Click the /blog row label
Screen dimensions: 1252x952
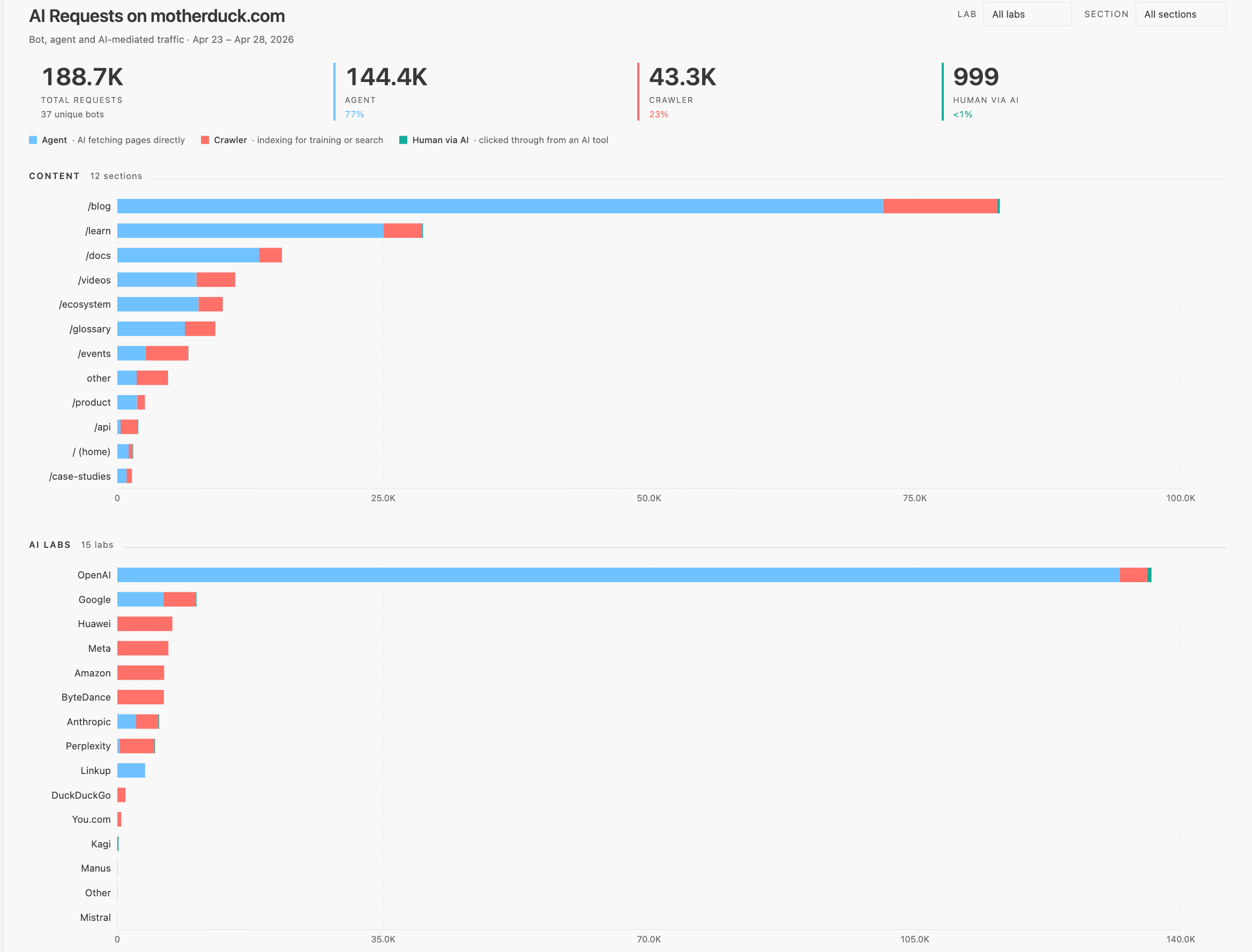pos(99,206)
